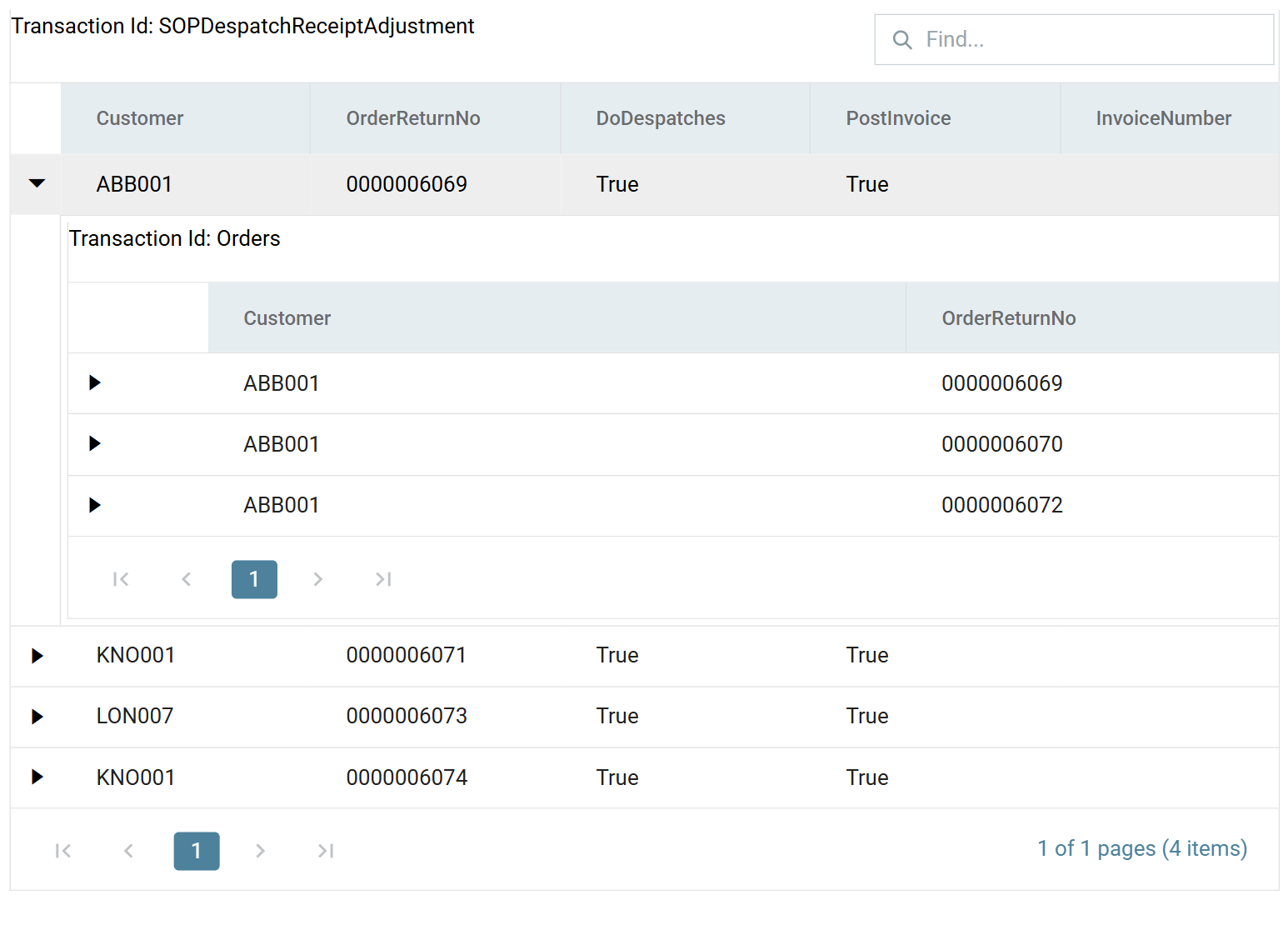The image size is (1288, 925).
Task: Click the '1 of 1 pages (4 items)' summary
Action: point(1142,848)
